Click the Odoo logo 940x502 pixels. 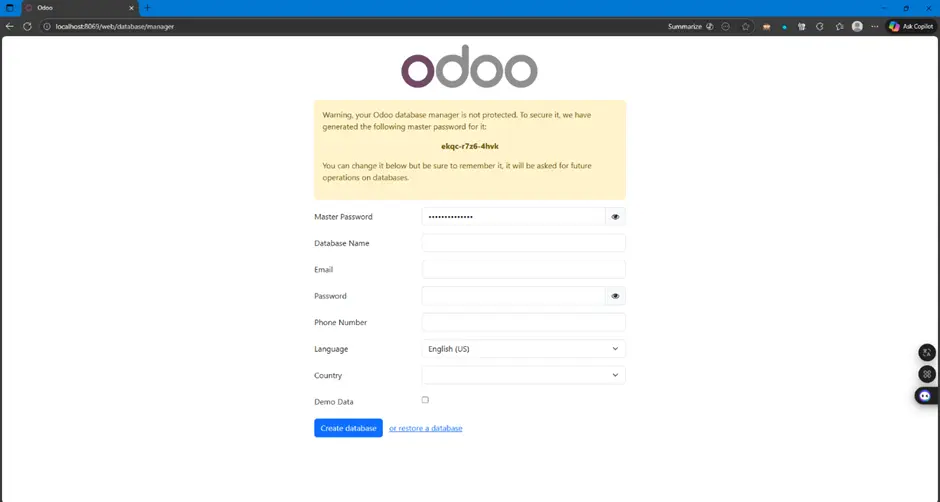[469, 67]
